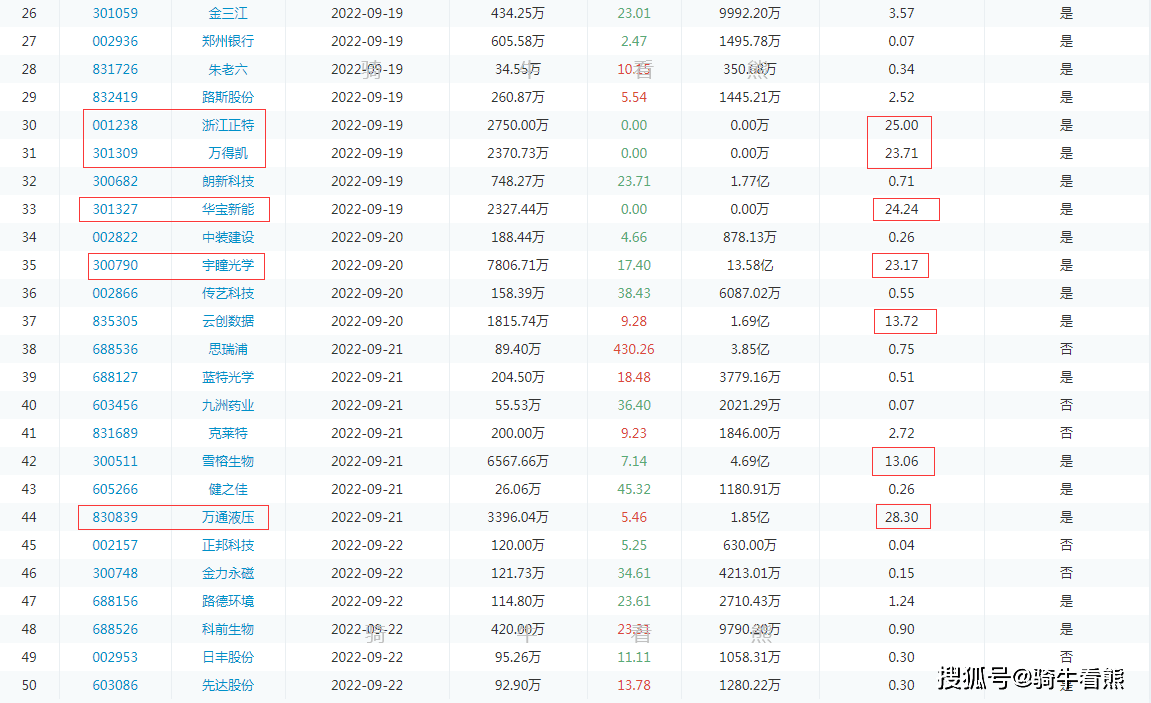Open 九洲药业 stock link
This screenshot has height=703, width=1151.
coord(228,405)
